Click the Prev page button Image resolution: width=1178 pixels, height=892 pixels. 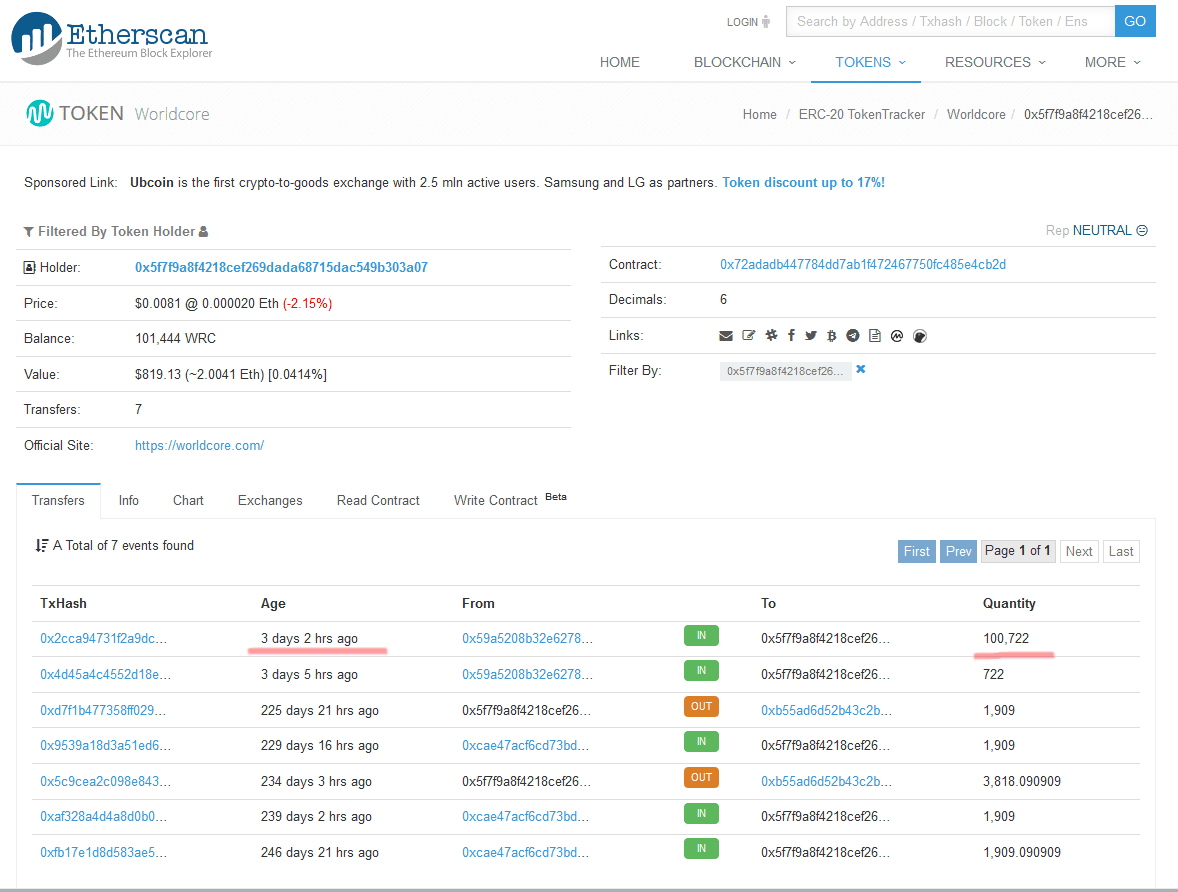pyautogui.click(x=959, y=552)
